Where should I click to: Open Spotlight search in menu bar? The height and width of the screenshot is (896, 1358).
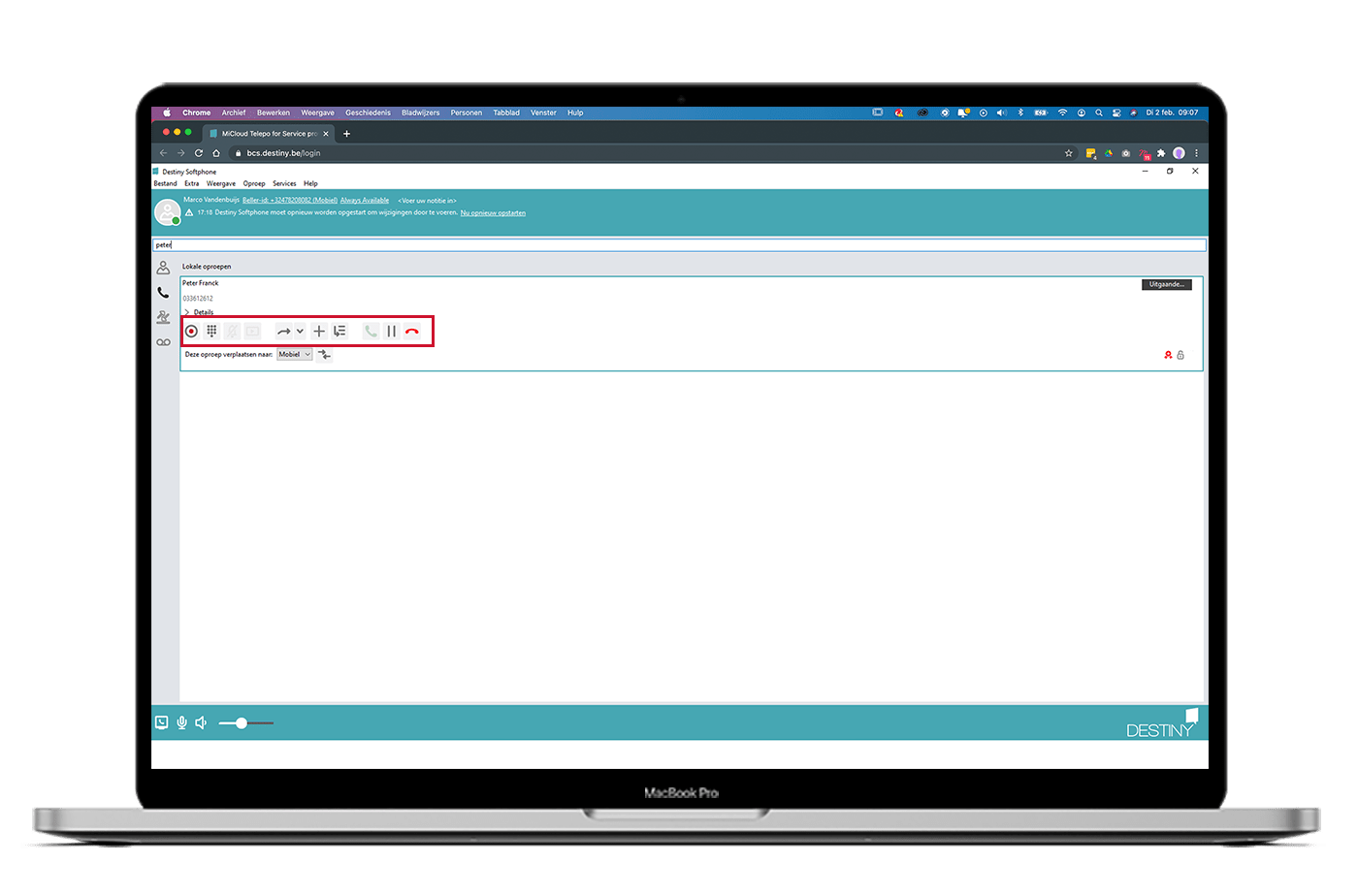point(1099,112)
